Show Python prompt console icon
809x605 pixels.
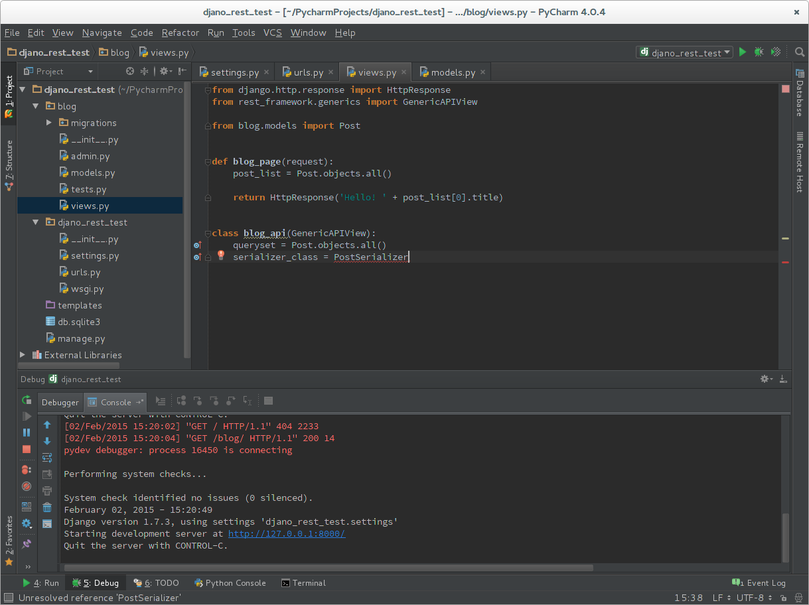point(47,524)
